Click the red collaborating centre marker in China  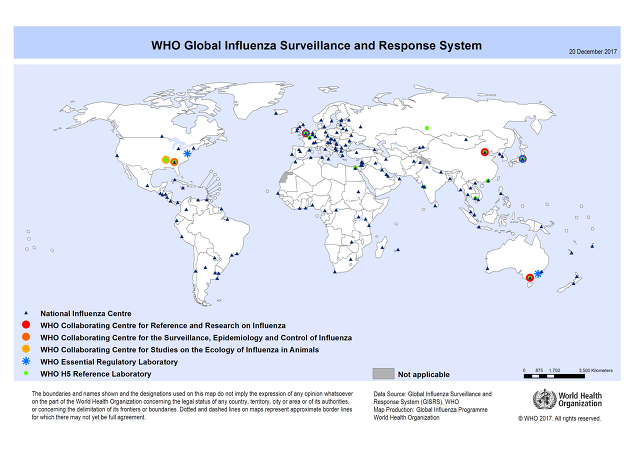484,152
